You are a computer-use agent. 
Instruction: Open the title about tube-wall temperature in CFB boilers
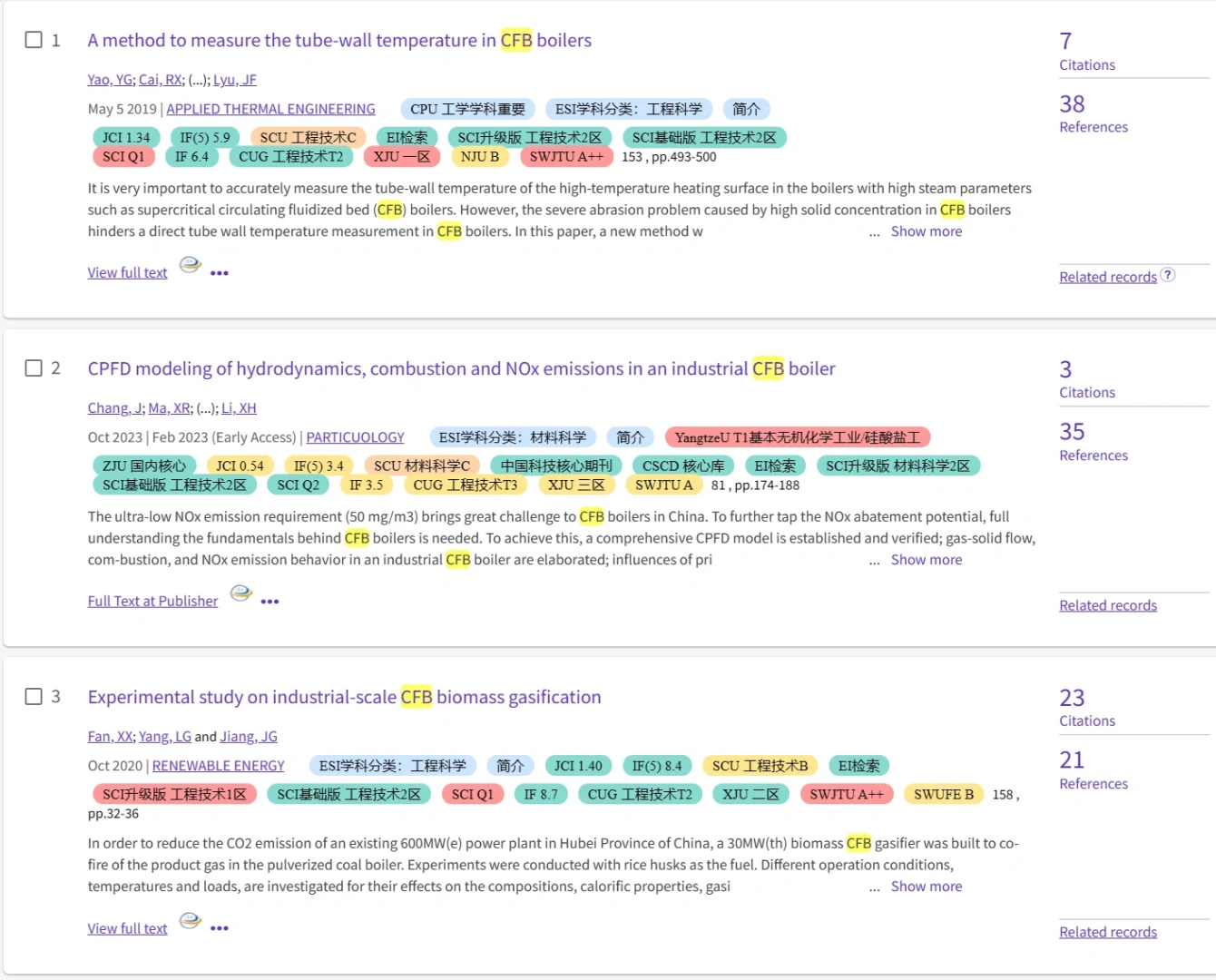click(339, 41)
